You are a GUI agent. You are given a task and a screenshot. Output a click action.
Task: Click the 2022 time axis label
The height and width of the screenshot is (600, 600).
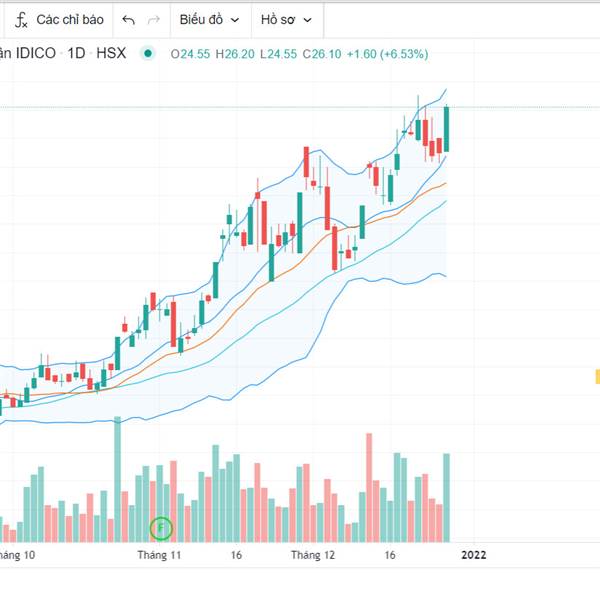tap(474, 555)
